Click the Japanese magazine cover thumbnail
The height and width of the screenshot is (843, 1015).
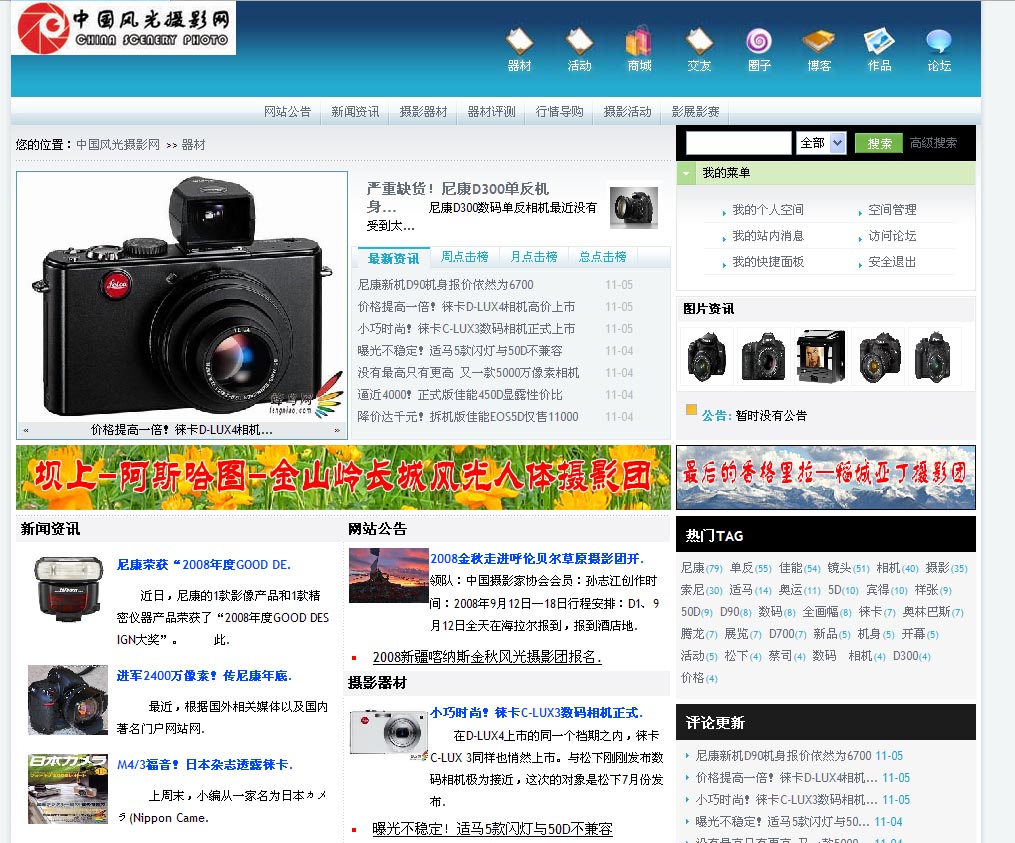[68, 789]
